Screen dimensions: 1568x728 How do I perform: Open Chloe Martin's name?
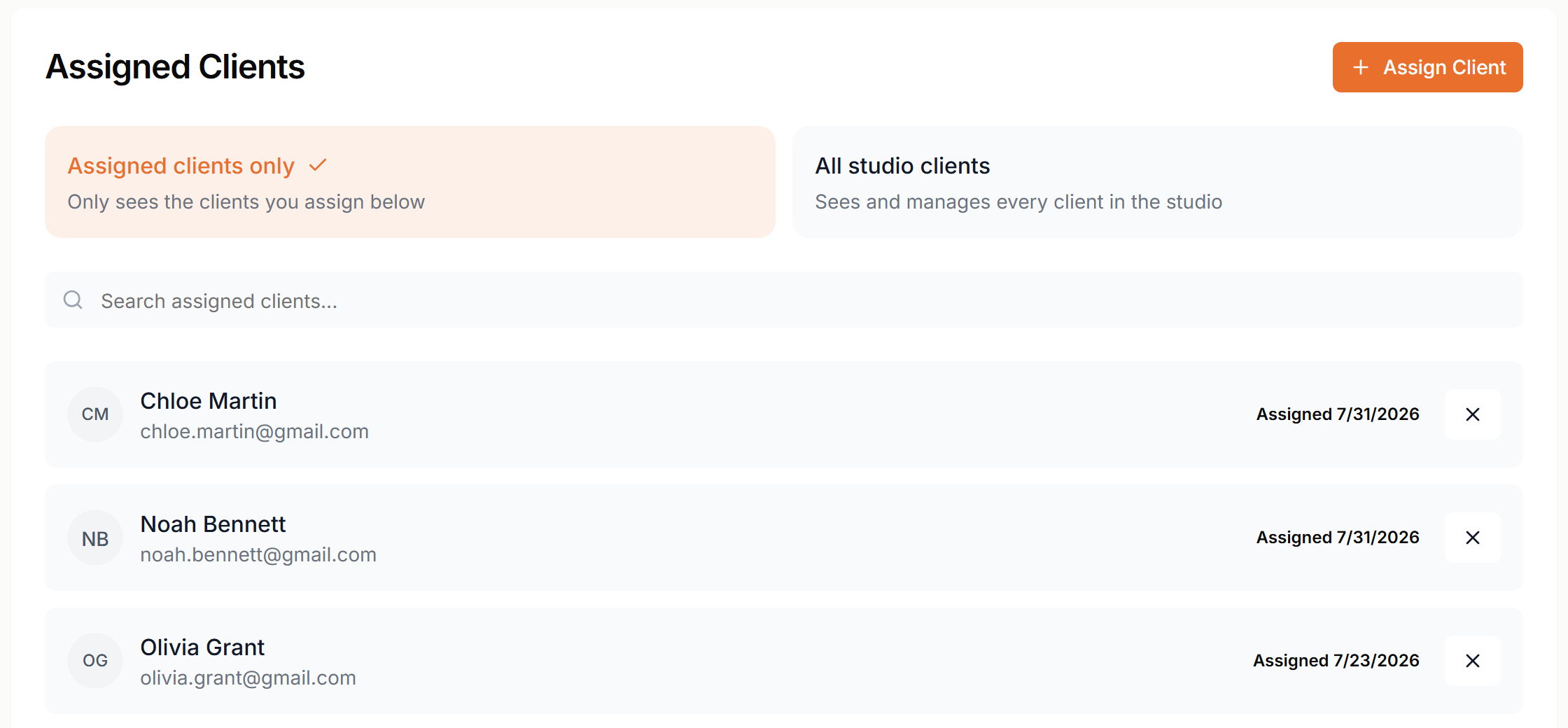click(x=209, y=401)
